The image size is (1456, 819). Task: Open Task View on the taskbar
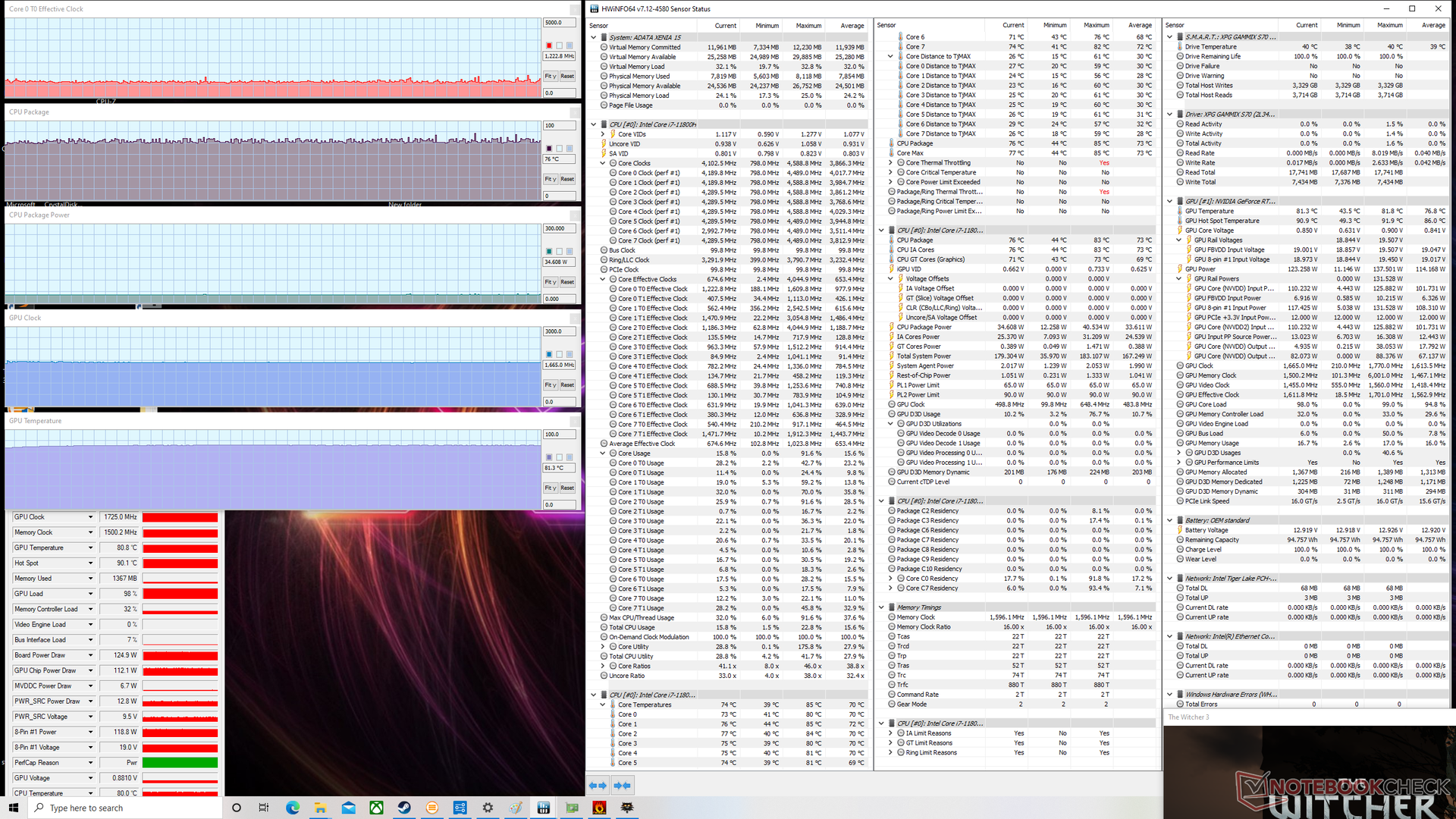(x=264, y=808)
